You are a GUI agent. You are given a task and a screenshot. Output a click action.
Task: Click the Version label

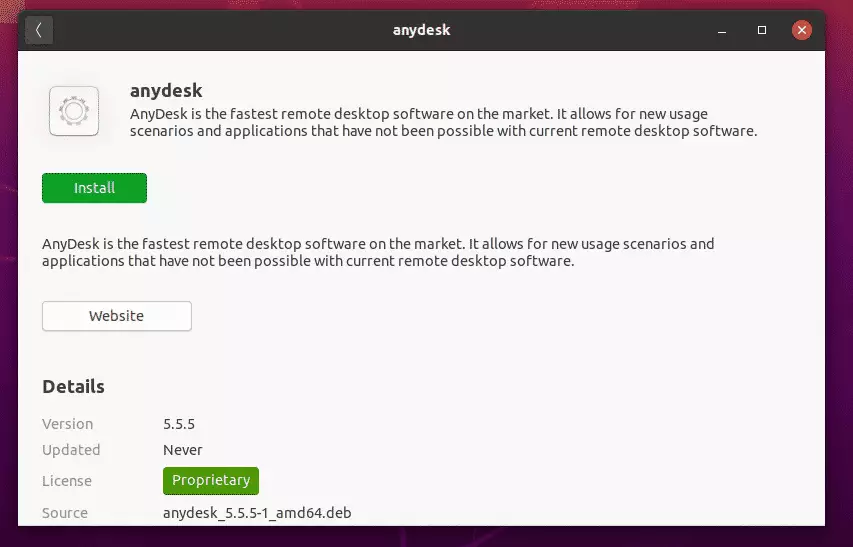click(x=67, y=424)
